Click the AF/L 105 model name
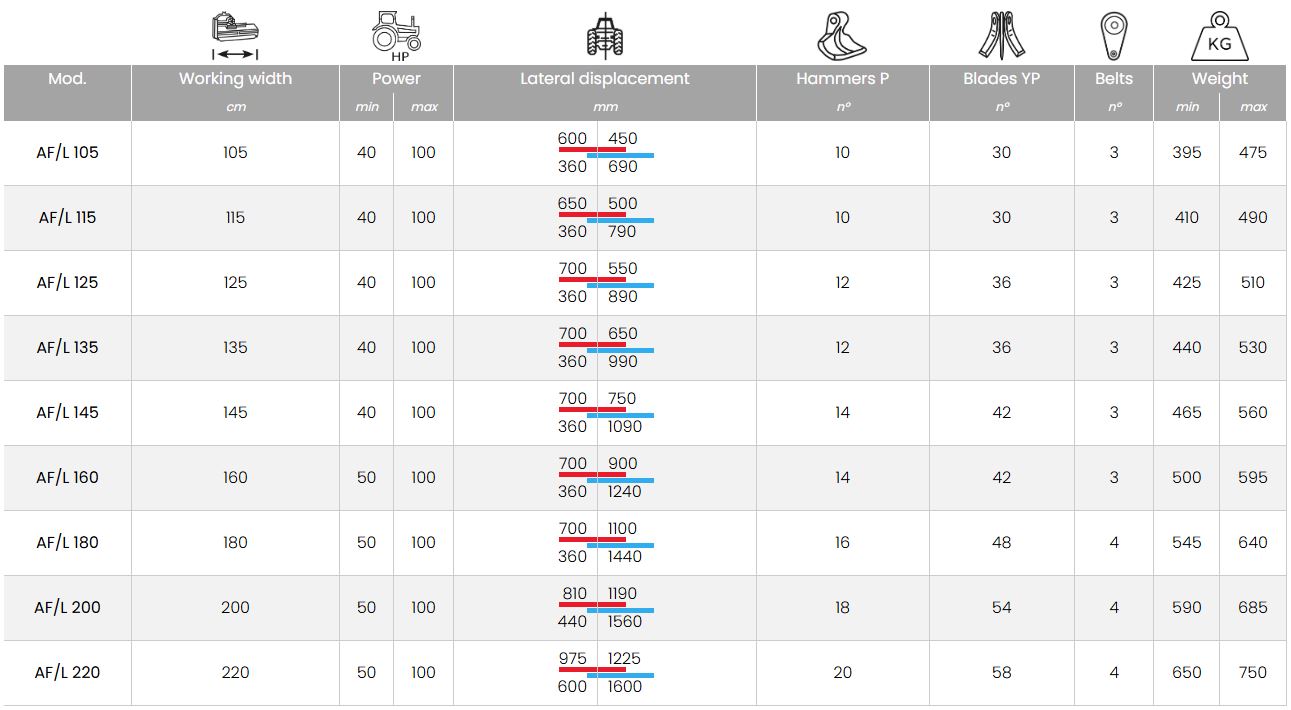 (x=67, y=153)
